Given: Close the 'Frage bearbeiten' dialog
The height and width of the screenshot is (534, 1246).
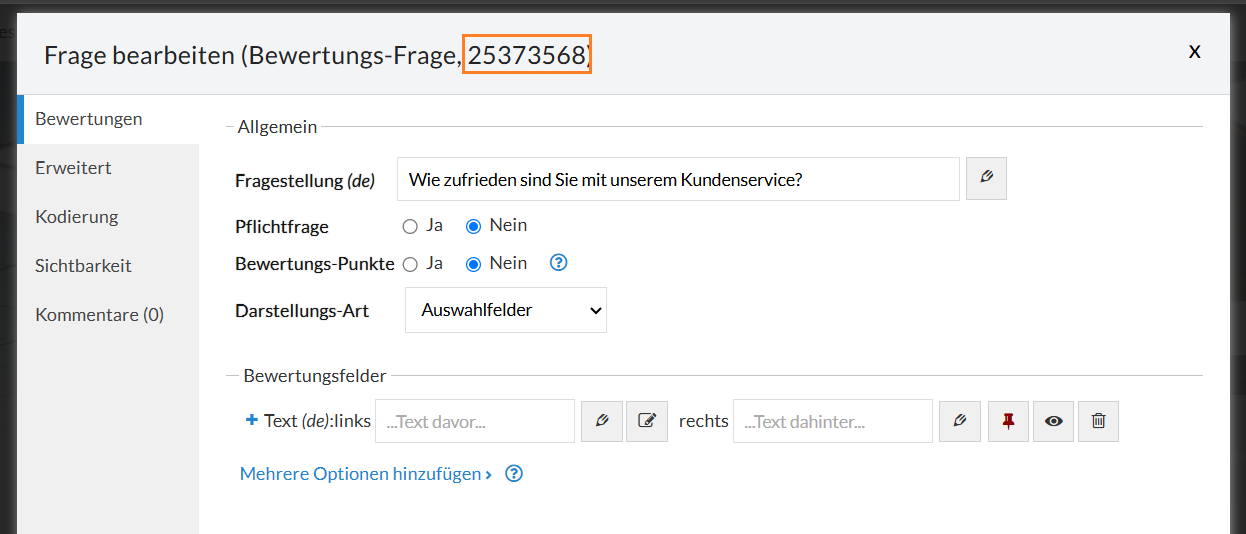Looking at the screenshot, I should (x=1194, y=52).
